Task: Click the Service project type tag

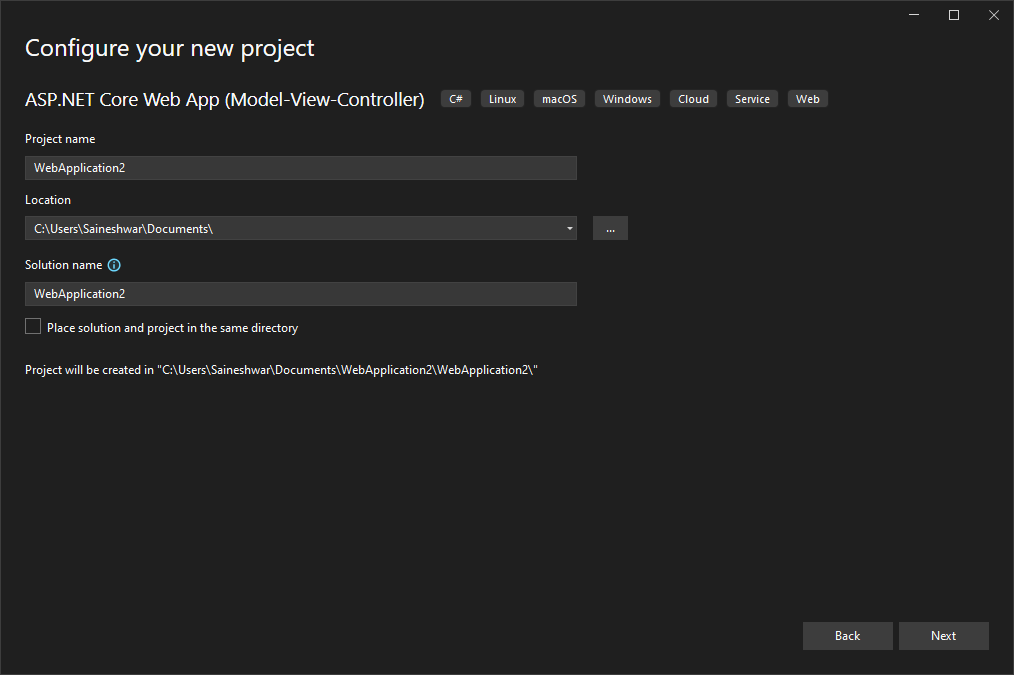Action: point(752,98)
